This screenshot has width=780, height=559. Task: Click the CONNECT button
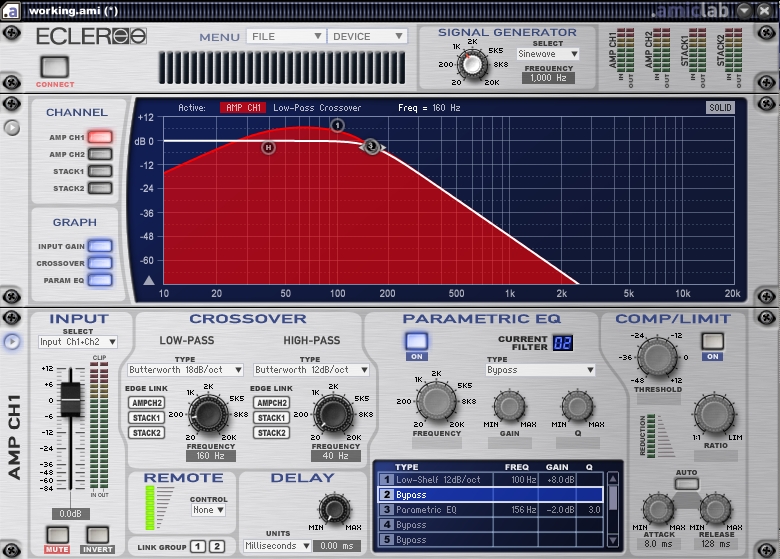tap(55, 67)
